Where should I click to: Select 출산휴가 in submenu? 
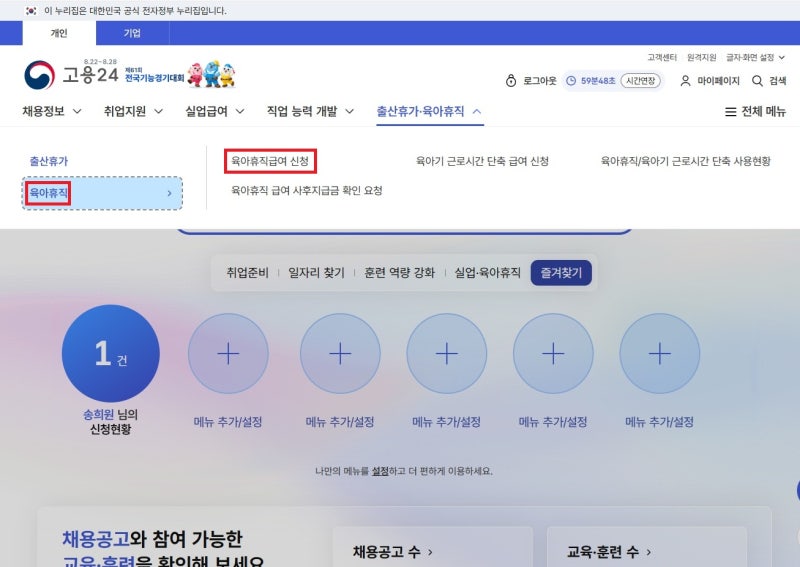48,161
